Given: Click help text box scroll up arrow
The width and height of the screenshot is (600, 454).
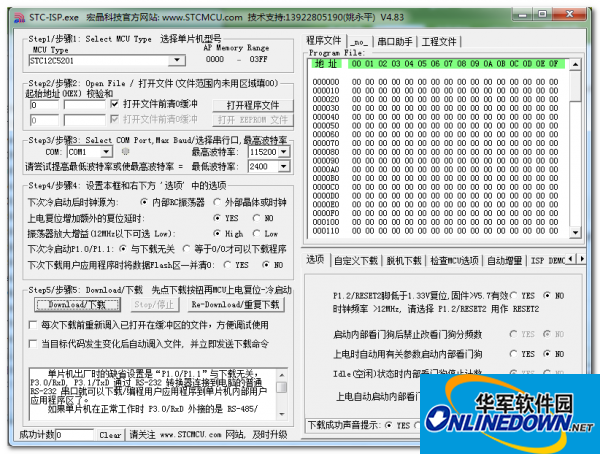Looking at the screenshot, I should pyautogui.click(x=282, y=375).
